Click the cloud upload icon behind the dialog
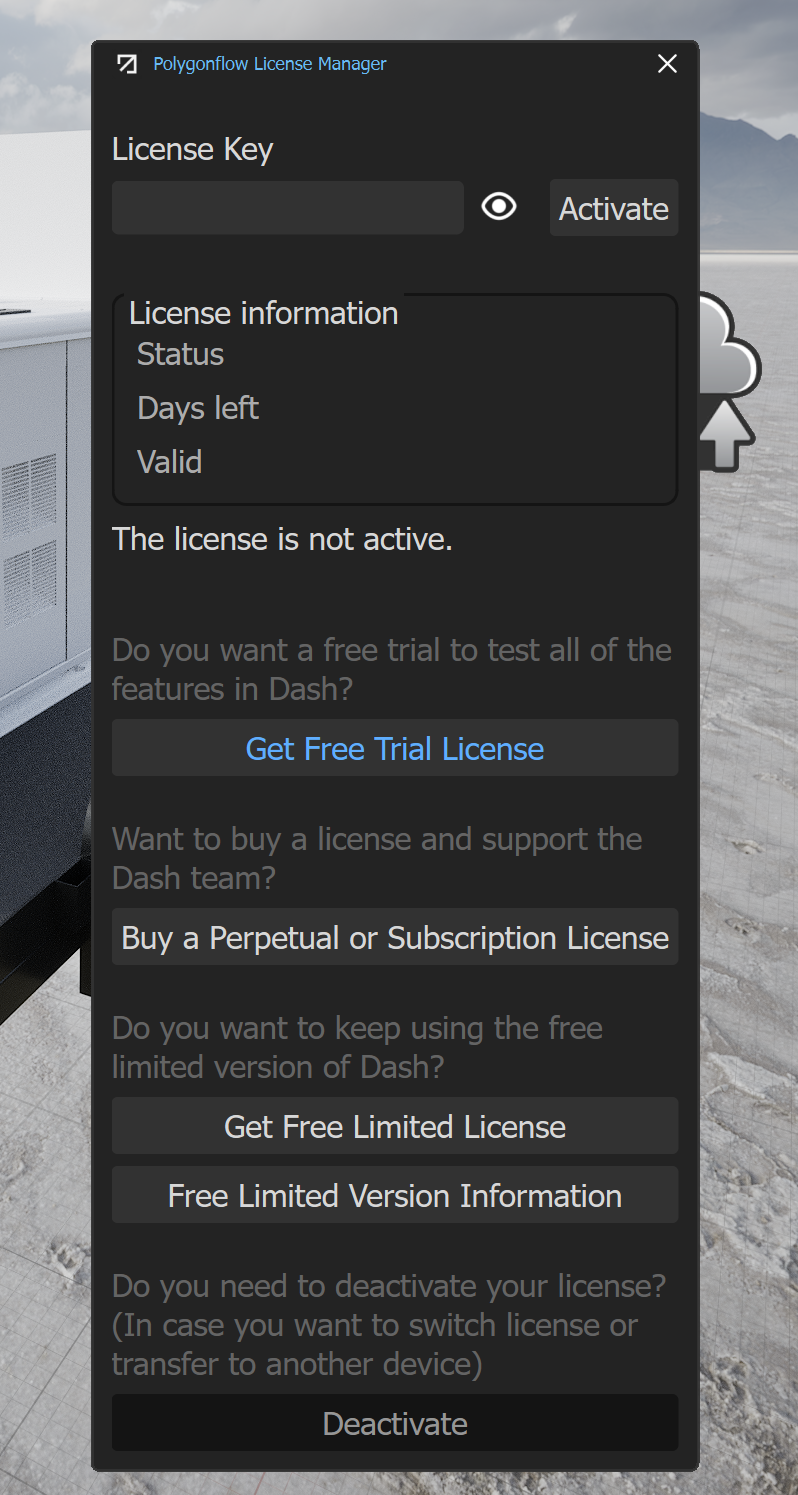 (729, 382)
